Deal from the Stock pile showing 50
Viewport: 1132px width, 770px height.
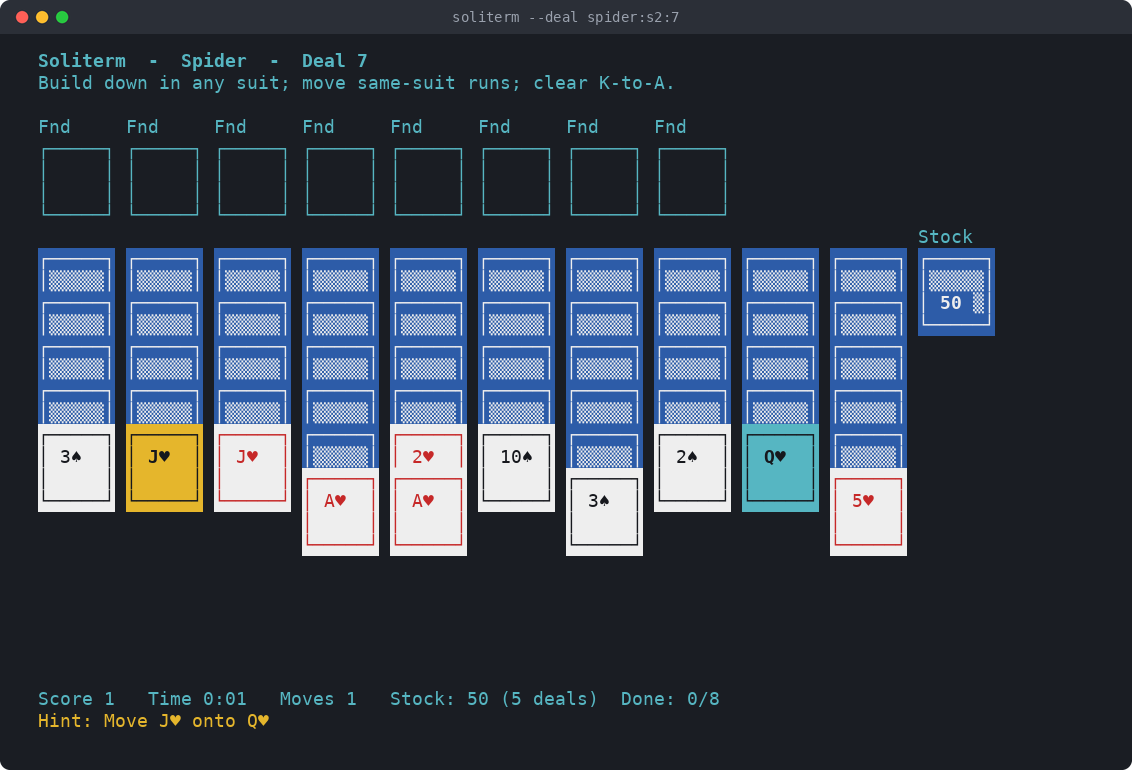click(956, 292)
